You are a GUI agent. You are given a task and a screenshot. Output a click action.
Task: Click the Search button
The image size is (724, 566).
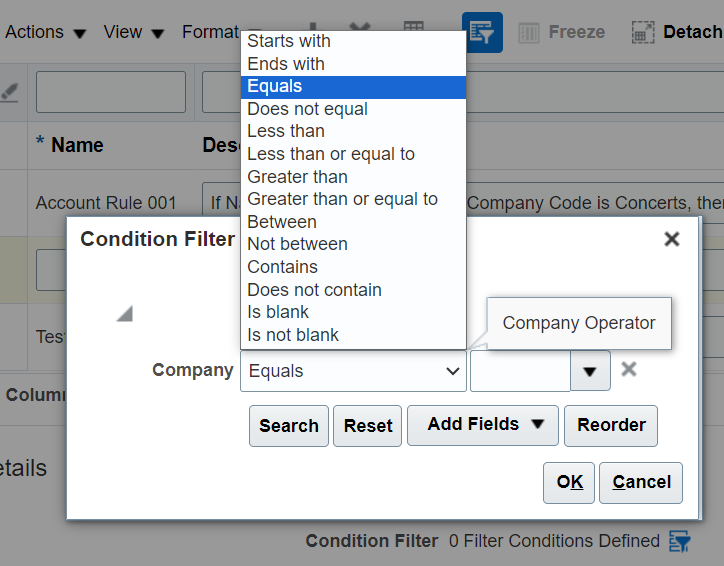(289, 426)
